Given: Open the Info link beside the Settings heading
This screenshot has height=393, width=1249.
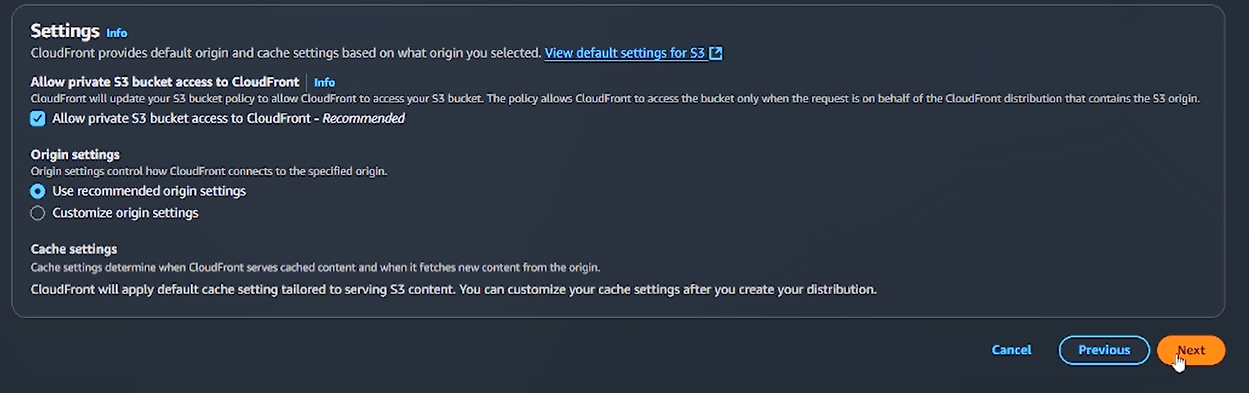Looking at the screenshot, I should click(117, 33).
